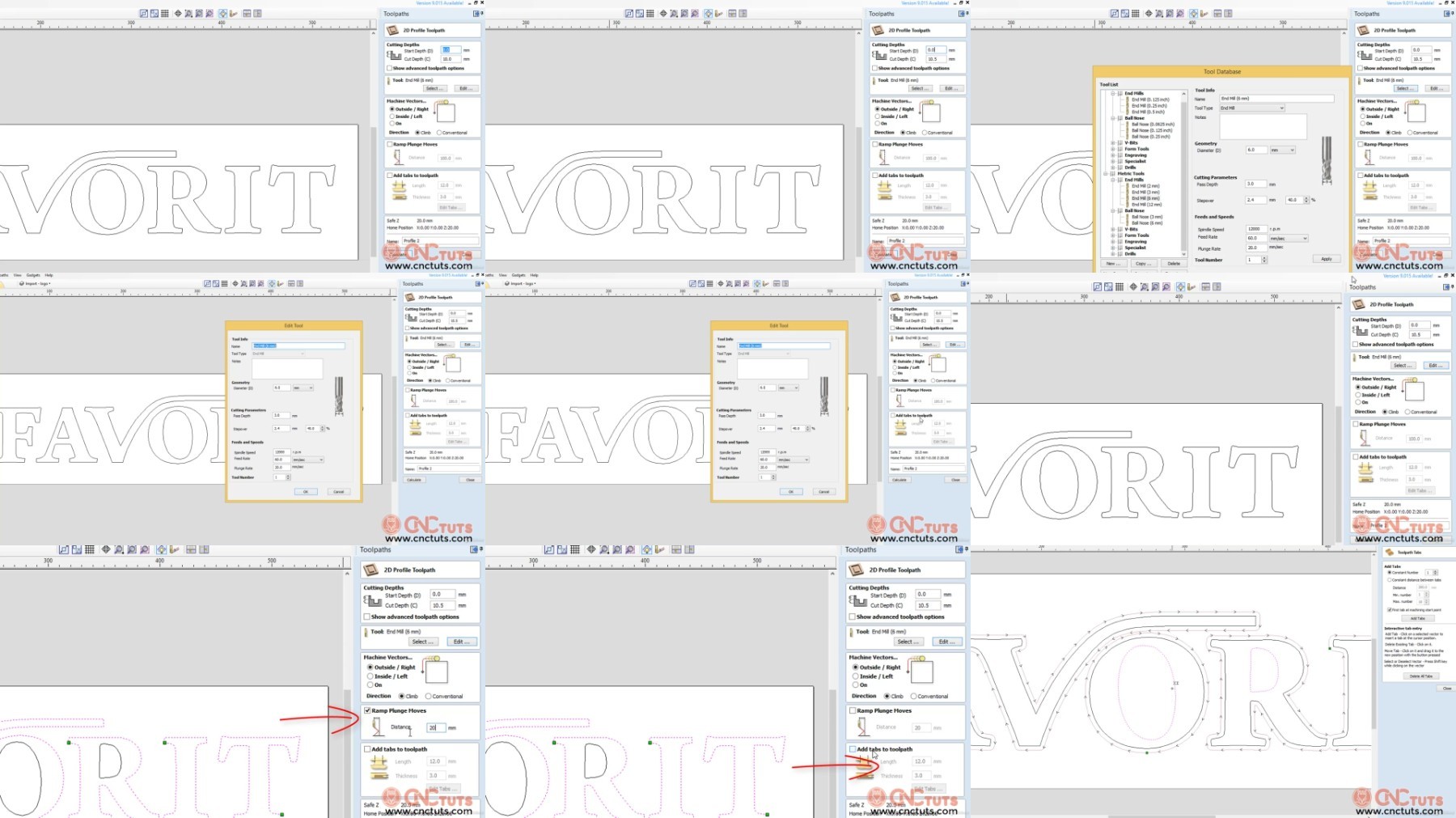Select Conventional direction radio in Tool Database window
The image size is (1456, 818).
tap(1410, 133)
